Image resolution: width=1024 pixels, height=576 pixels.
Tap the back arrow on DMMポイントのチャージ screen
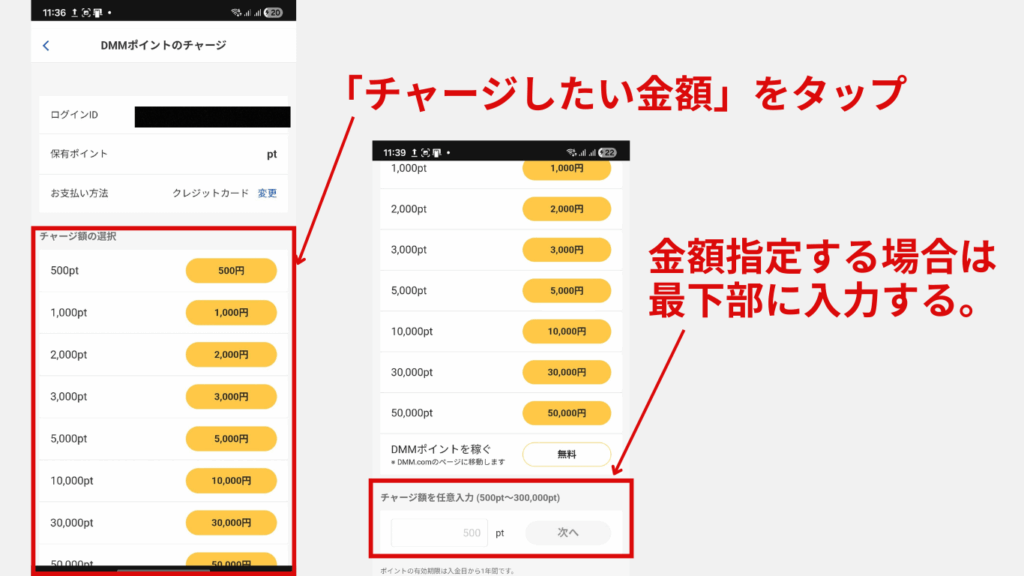[46, 44]
